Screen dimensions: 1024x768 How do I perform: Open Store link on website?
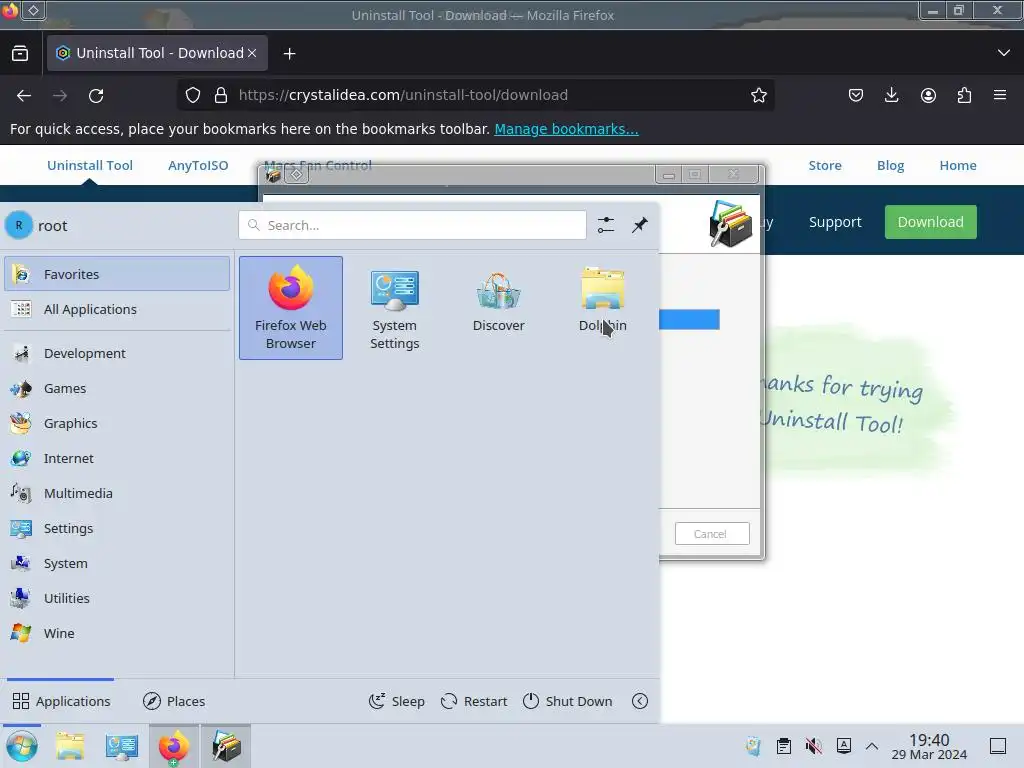825,165
